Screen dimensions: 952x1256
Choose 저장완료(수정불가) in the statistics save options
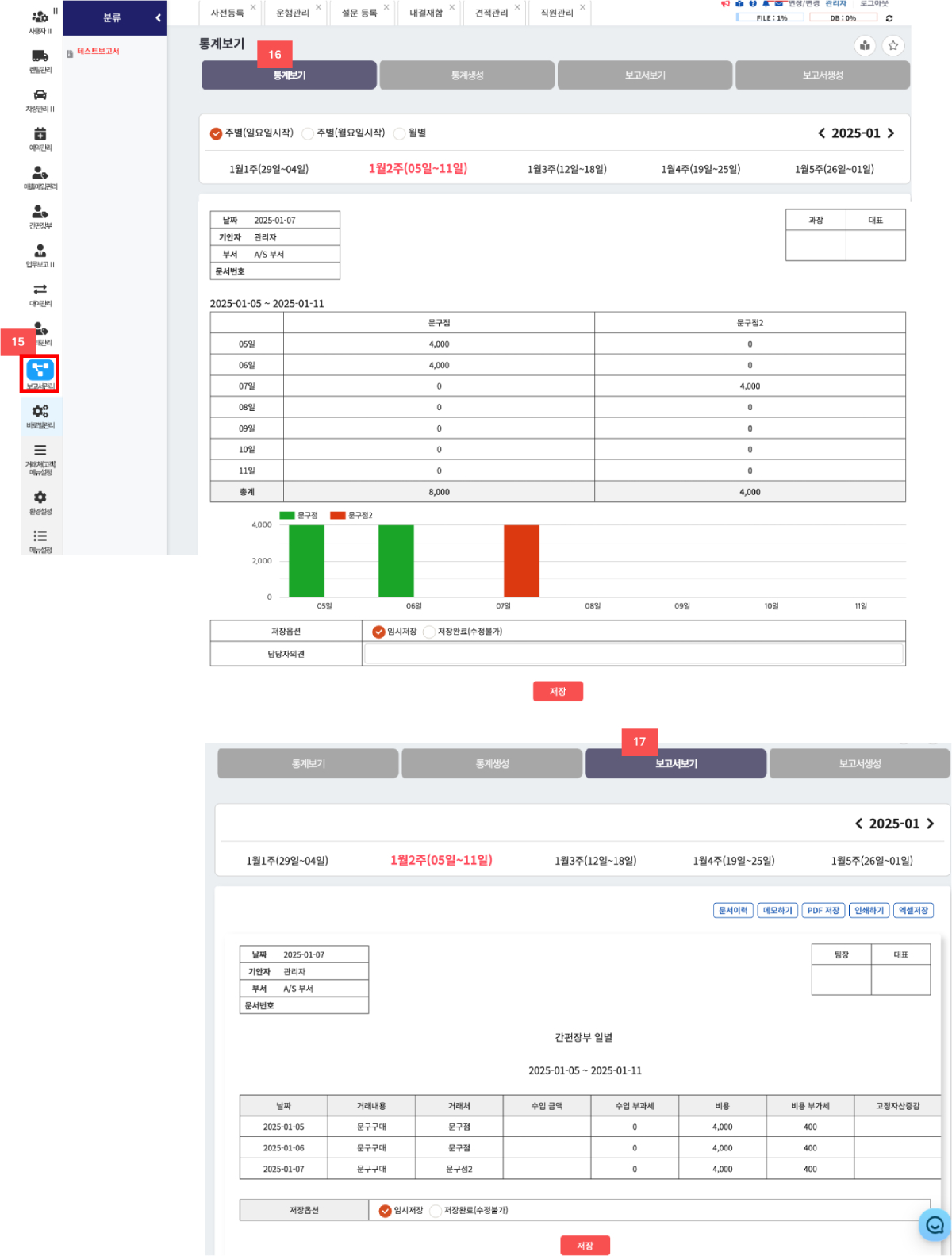point(429,632)
